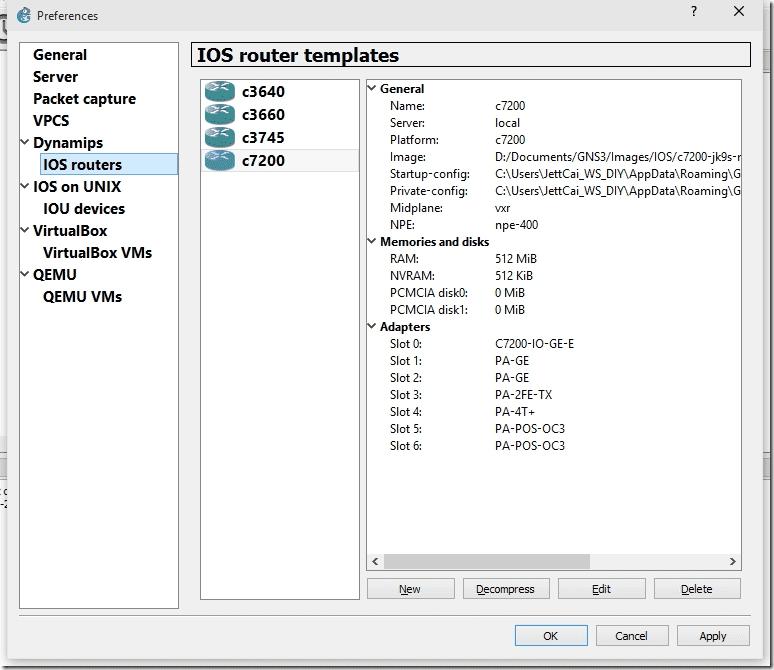Click Edit to modify the template

tap(601, 589)
